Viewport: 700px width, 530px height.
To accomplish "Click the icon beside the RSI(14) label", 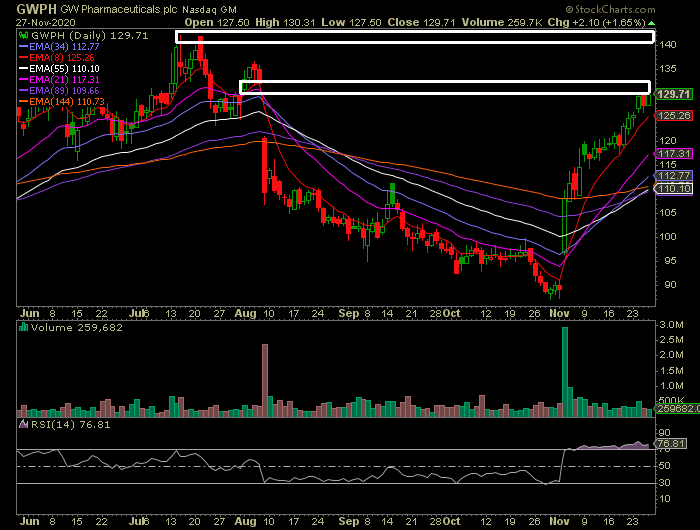I will pos(23,424).
